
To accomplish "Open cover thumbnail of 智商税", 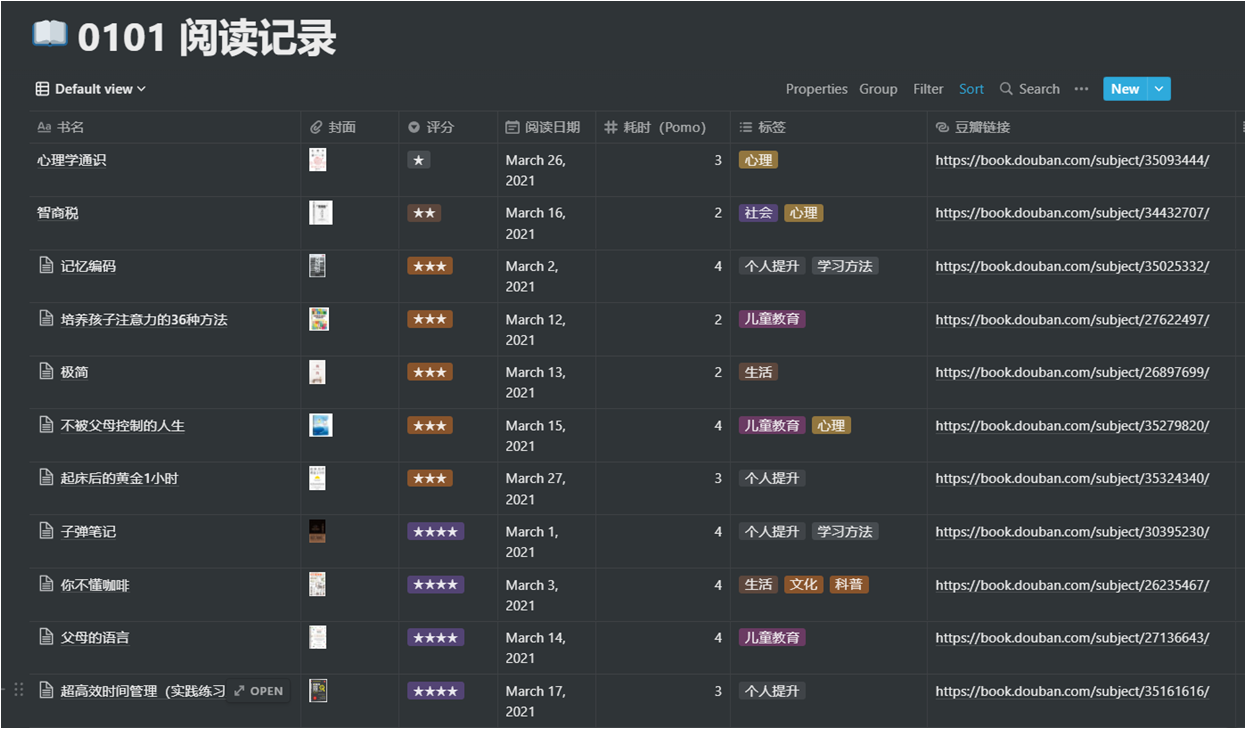I will pyautogui.click(x=320, y=212).
